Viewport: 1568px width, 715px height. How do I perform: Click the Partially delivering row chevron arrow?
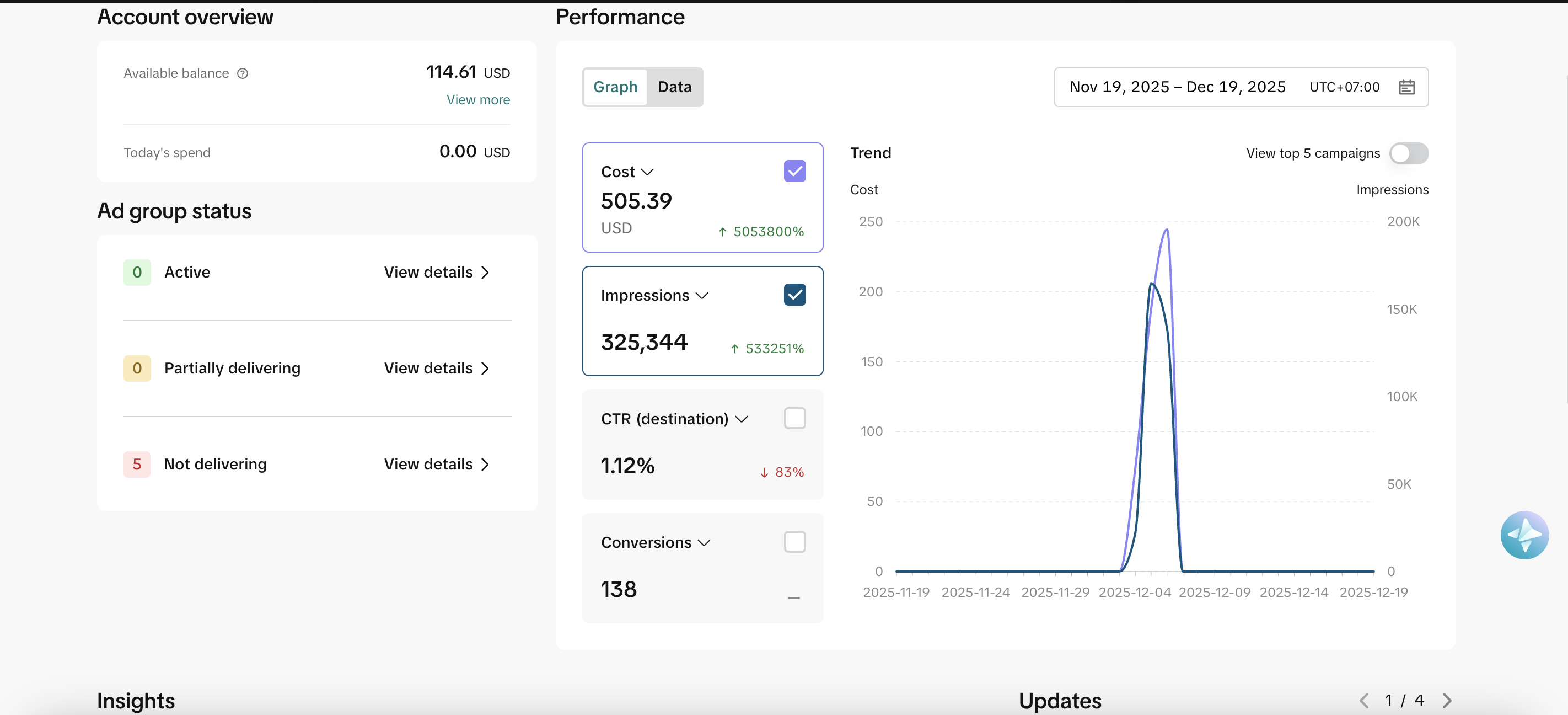[485, 369]
